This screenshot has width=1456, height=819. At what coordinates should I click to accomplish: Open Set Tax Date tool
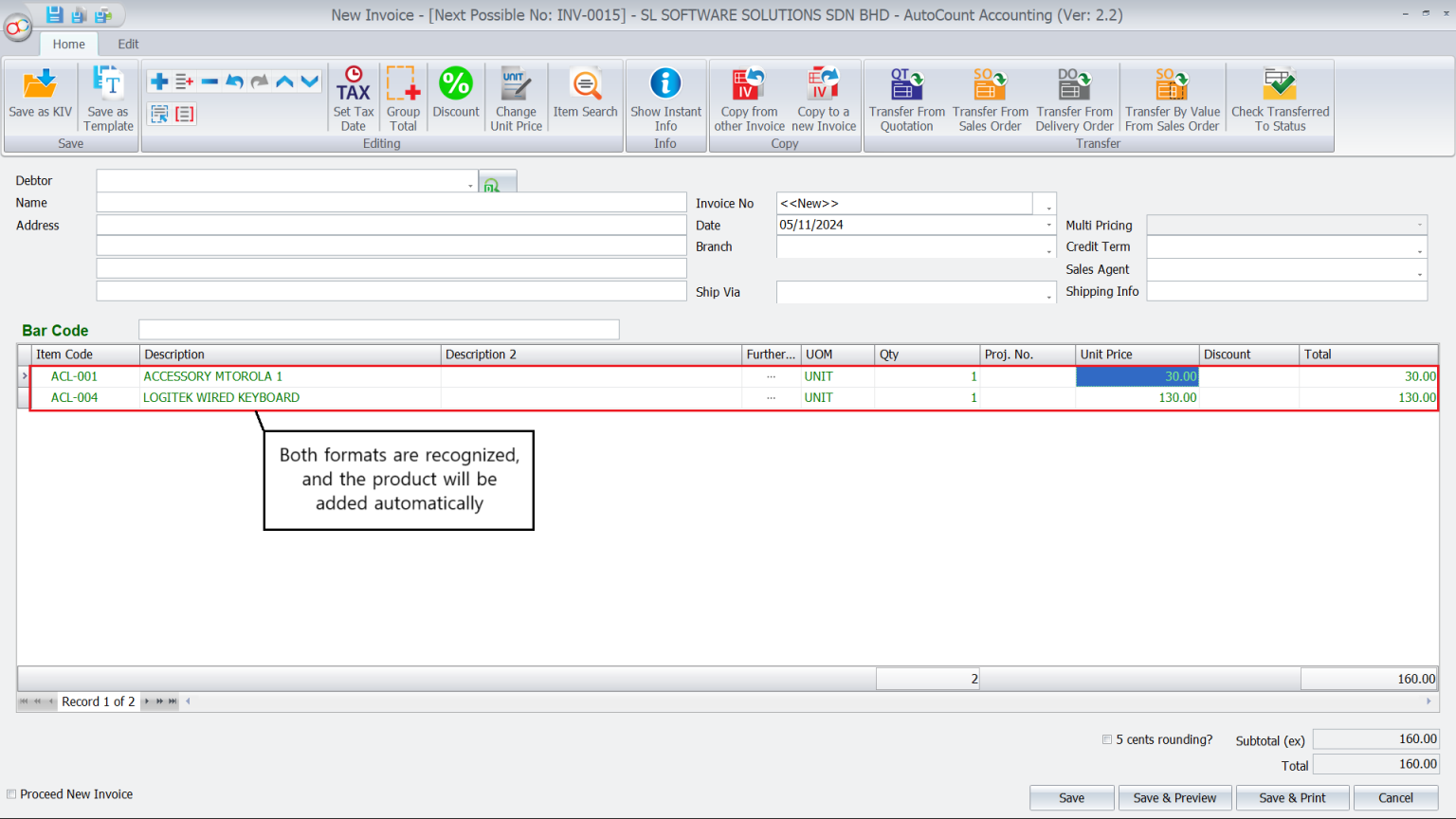(x=353, y=95)
